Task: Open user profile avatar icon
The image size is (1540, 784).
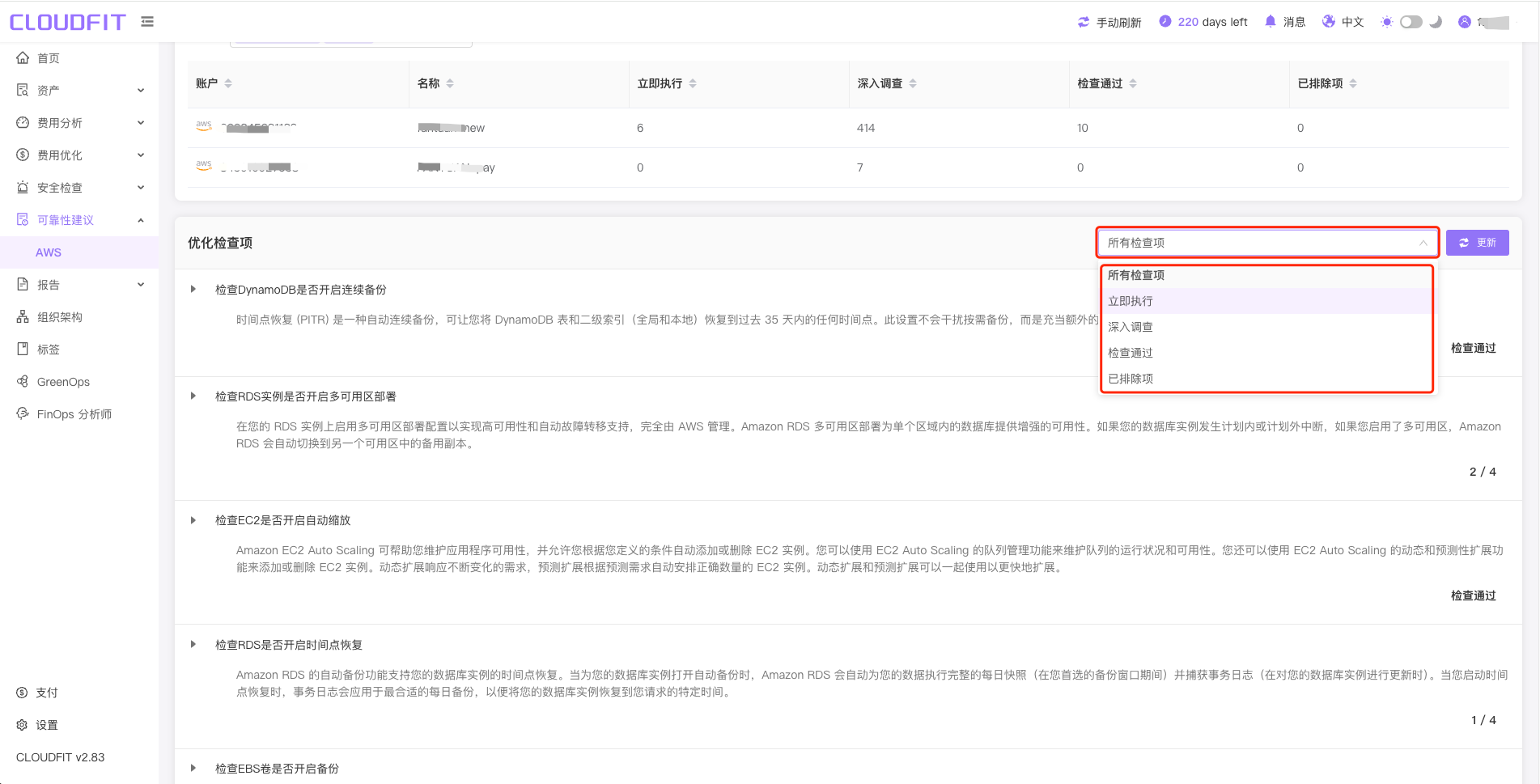Action: [x=1465, y=22]
